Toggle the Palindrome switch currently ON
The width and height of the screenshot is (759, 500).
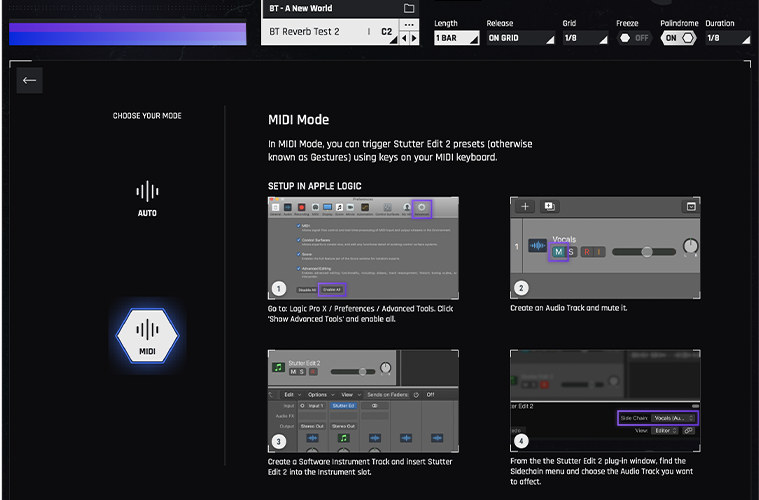coord(679,38)
